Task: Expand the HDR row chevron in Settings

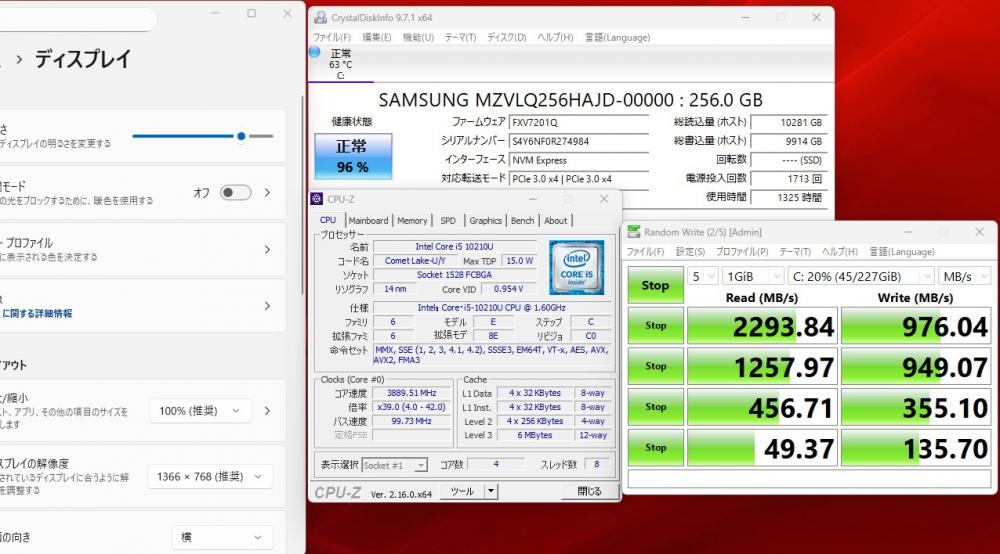Action: pyautogui.click(x=267, y=306)
